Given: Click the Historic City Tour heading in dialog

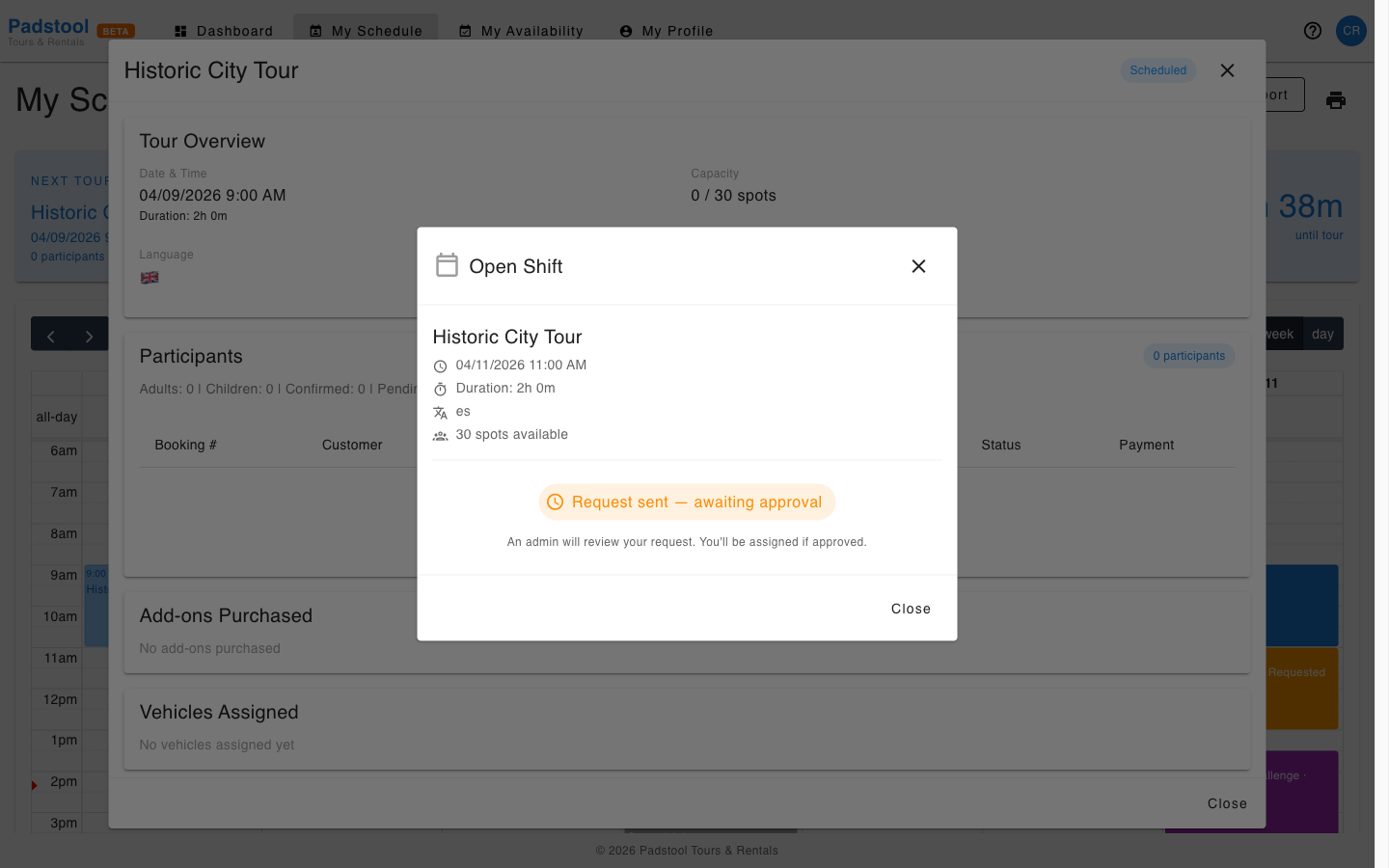Looking at the screenshot, I should pos(507,337).
